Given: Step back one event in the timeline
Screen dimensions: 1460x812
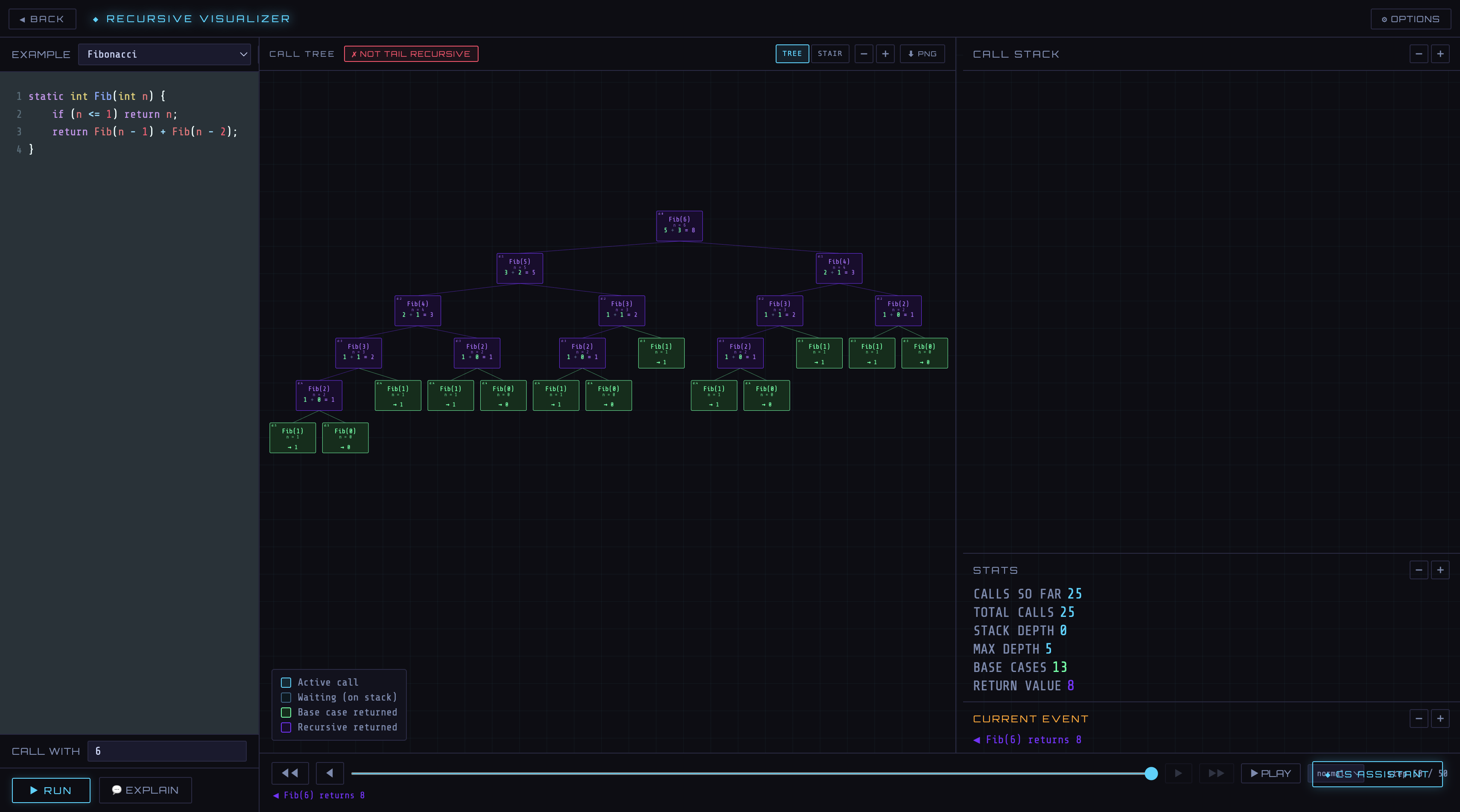Looking at the screenshot, I should (330, 773).
